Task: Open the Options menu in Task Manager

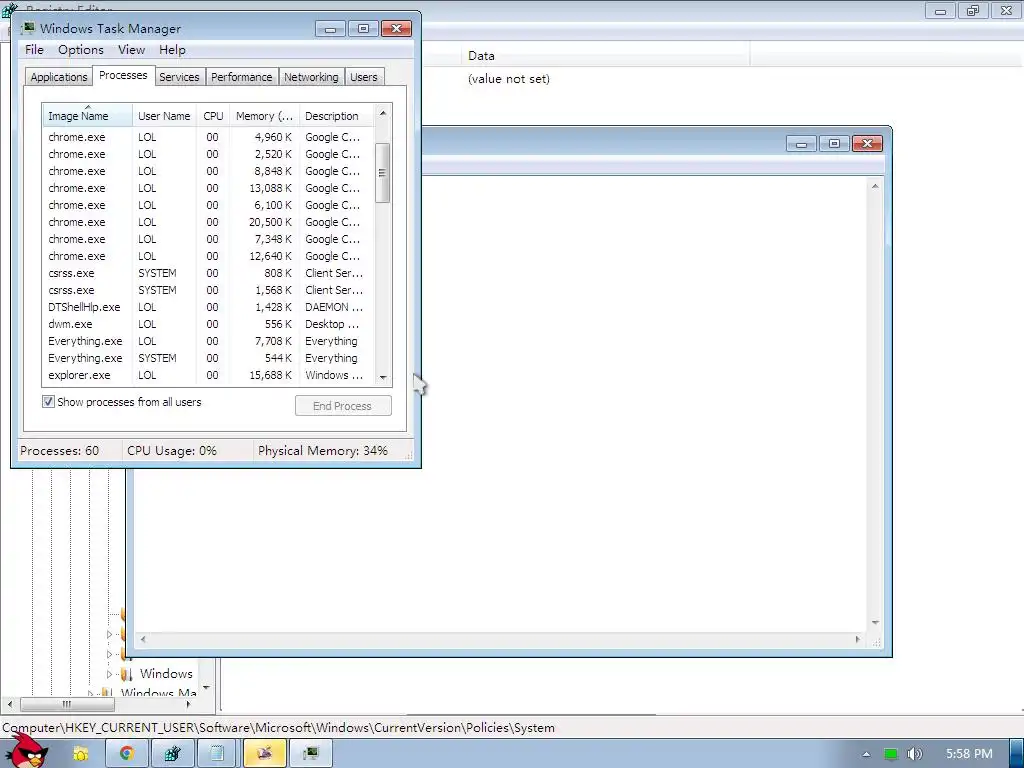Action: [x=80, y=50]
